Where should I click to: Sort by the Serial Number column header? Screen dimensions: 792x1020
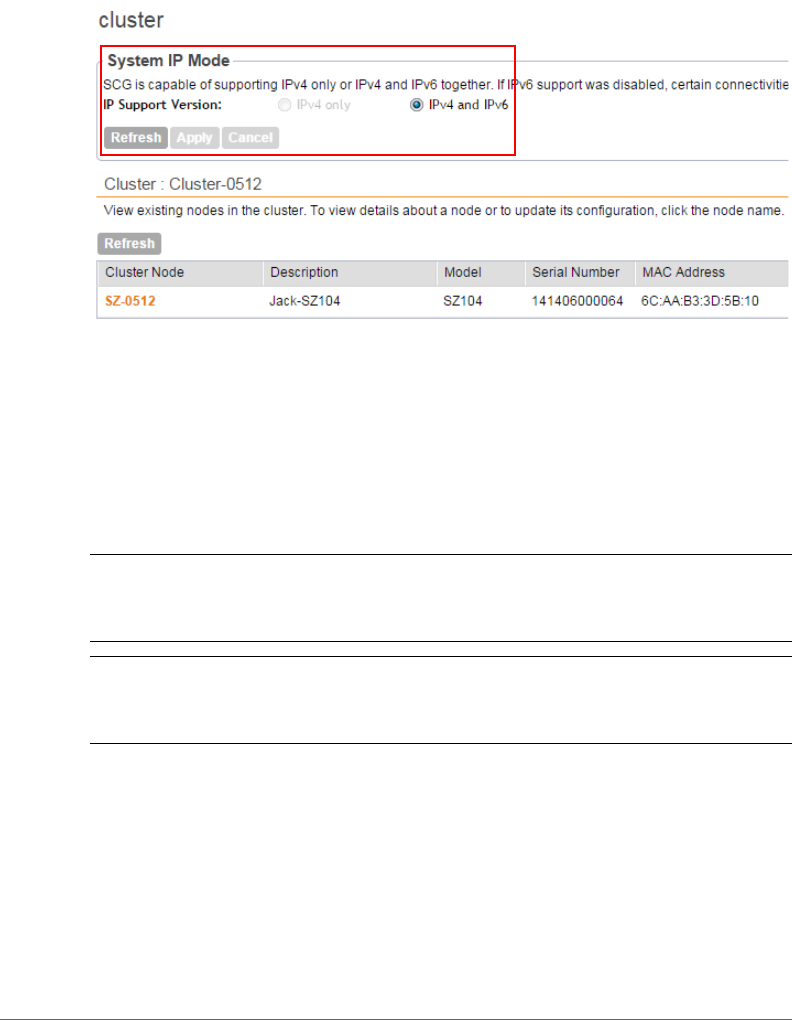pyautogui.click(x=580, y=273)
